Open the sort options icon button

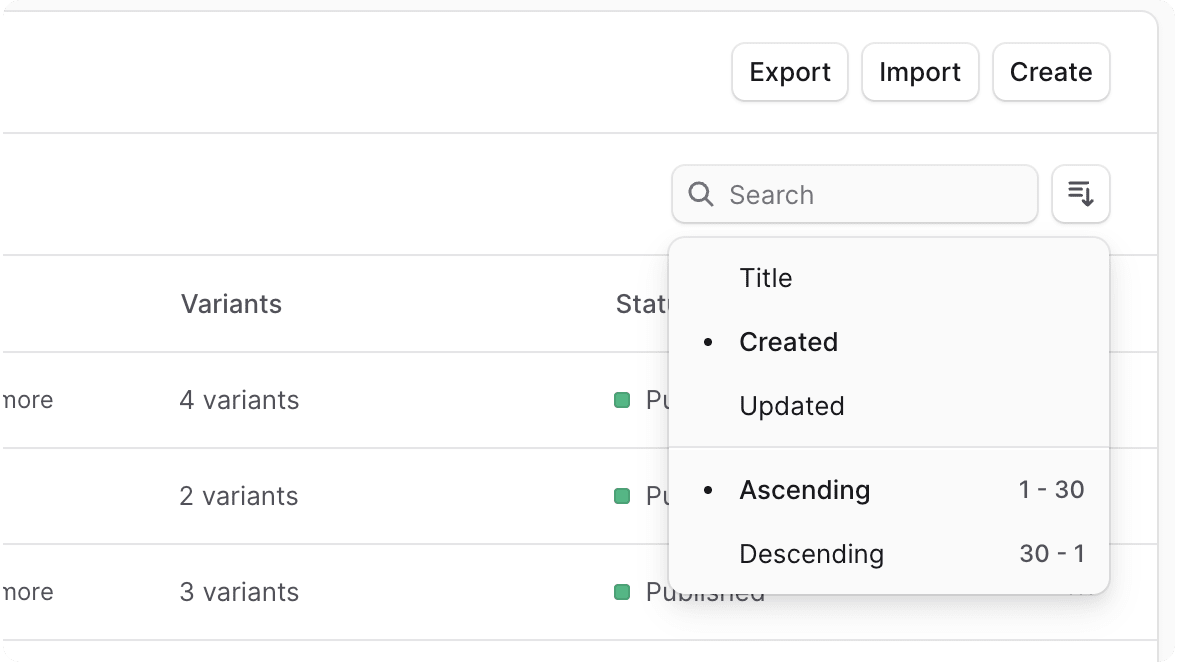click(1081, 194)
